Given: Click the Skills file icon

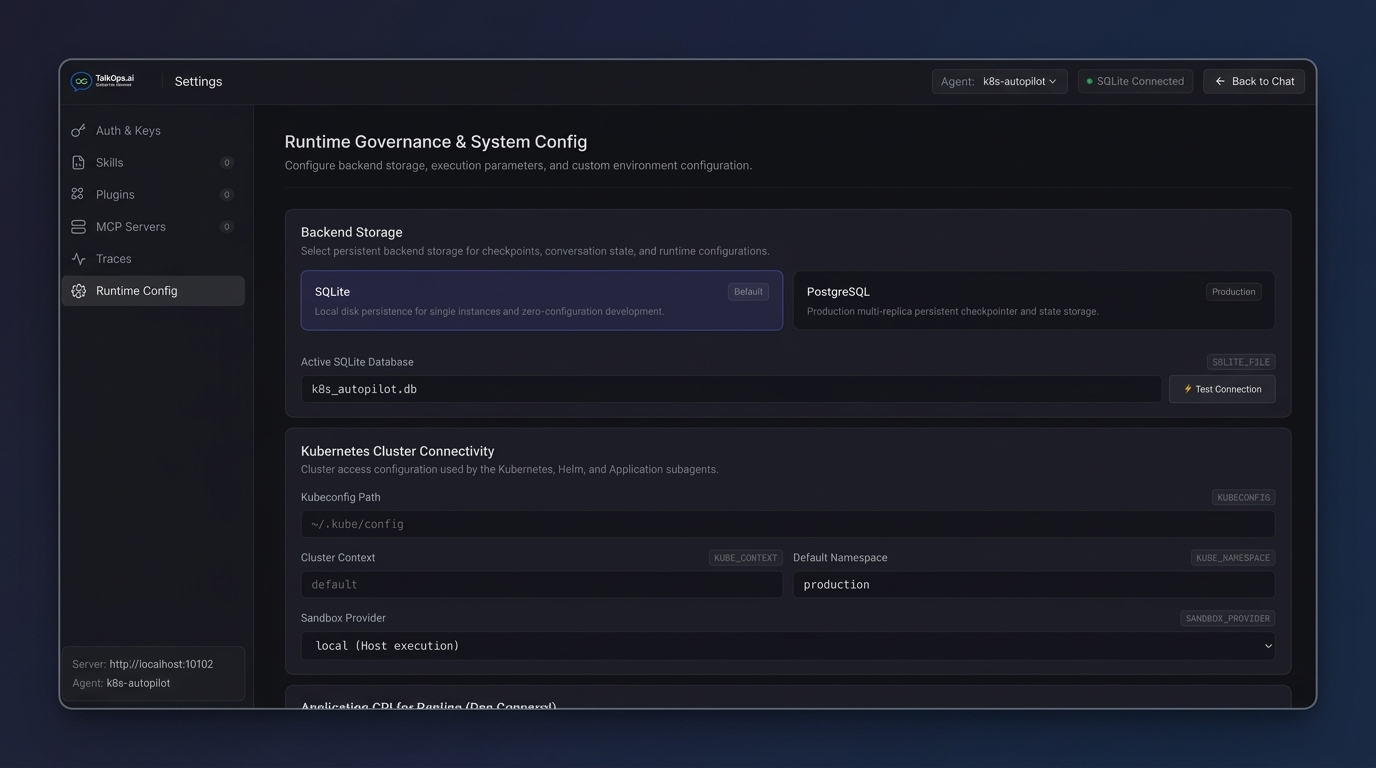Looking at the screenshot, I should 78,163.
